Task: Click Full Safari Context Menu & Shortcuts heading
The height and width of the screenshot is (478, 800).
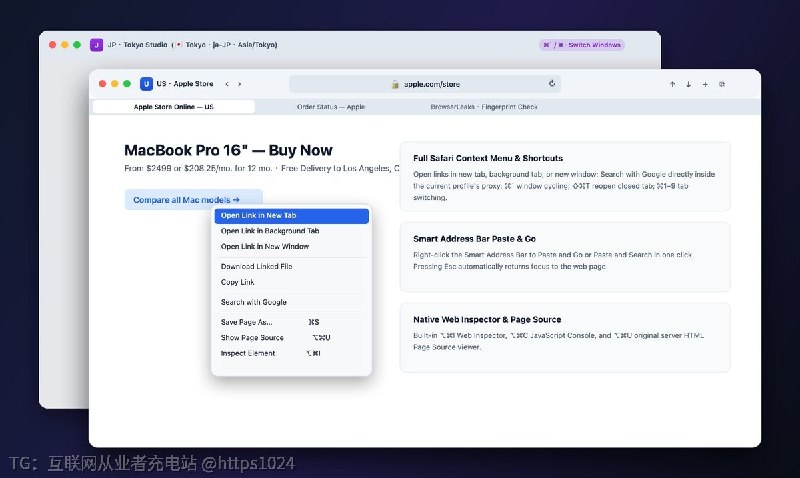Action: coord(488,158)
